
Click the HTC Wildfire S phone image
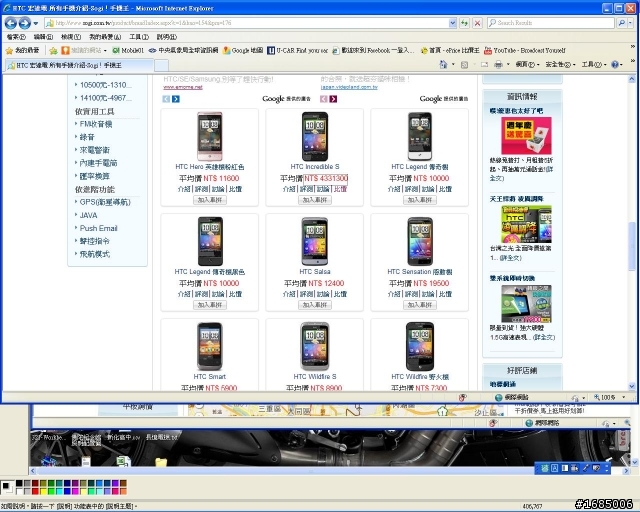pos(315,346)
